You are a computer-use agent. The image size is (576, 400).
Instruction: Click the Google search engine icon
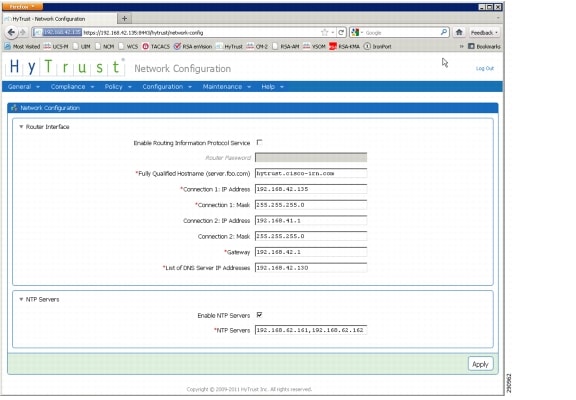(355, 32)
